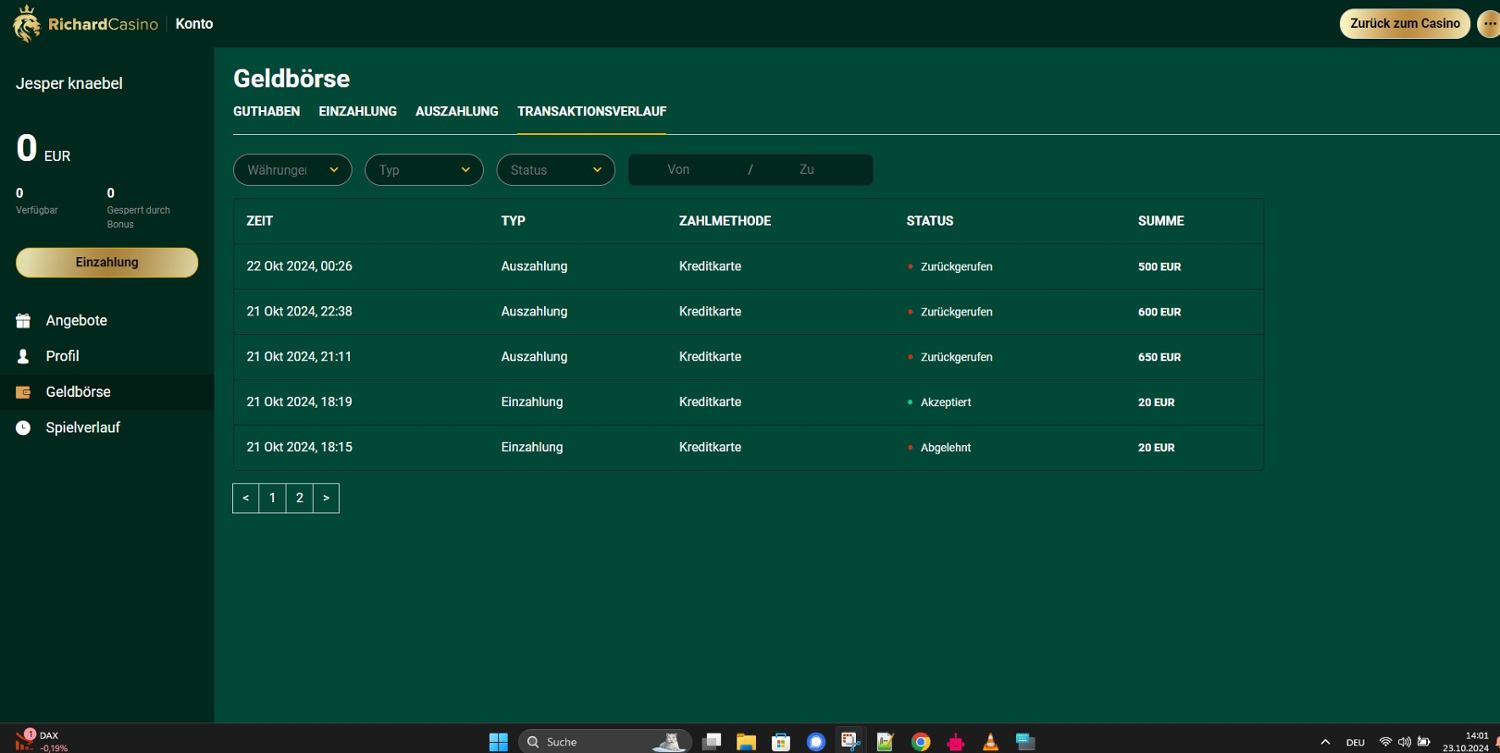Click the ZAHLMETHODE column header
The width and height of the screenshot is (1500, 753).
click(x=725, y=221)
